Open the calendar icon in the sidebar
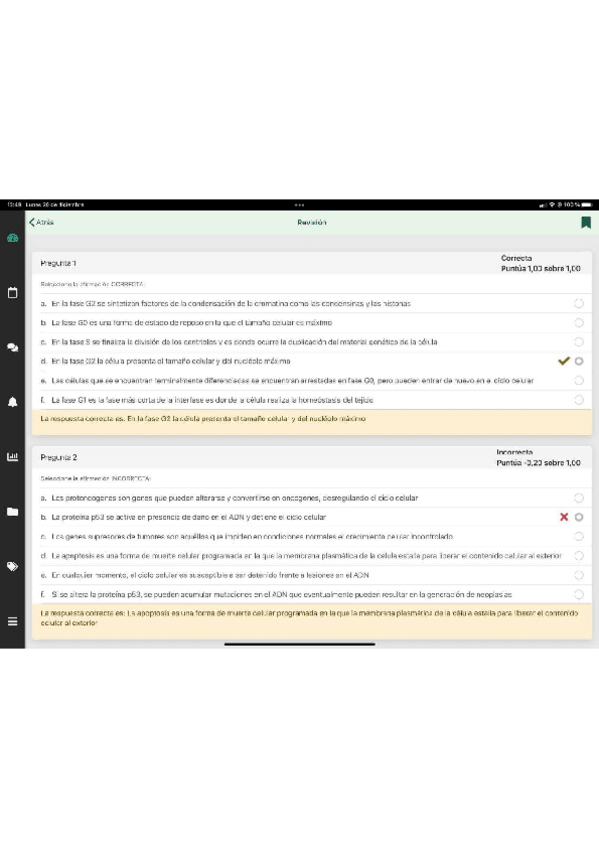The height and width of the screenshot is (848, 599). [12, 293]
